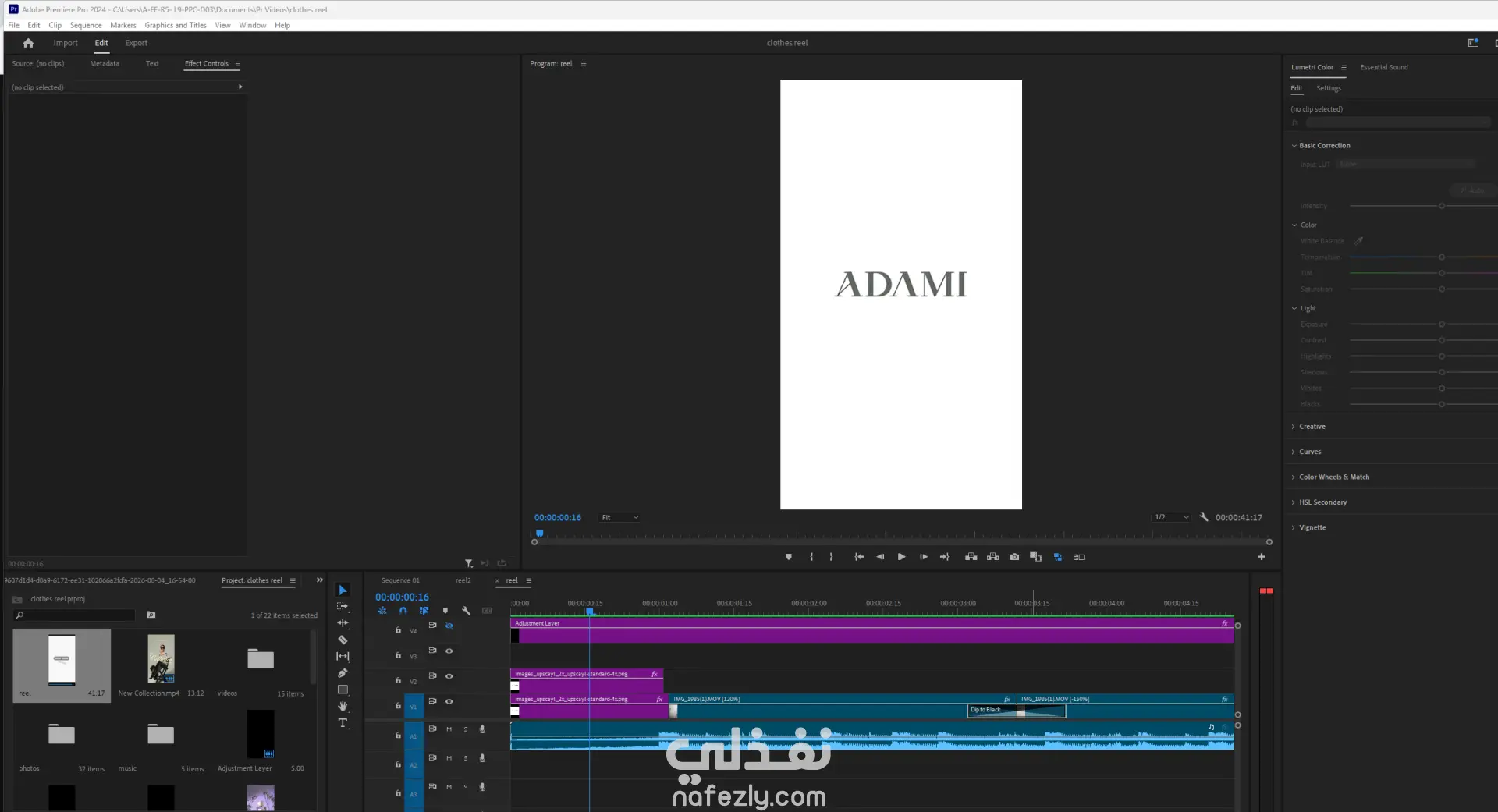Toggle insert sequences as nests
The image size is (1498, 812).
click(382, 611)
